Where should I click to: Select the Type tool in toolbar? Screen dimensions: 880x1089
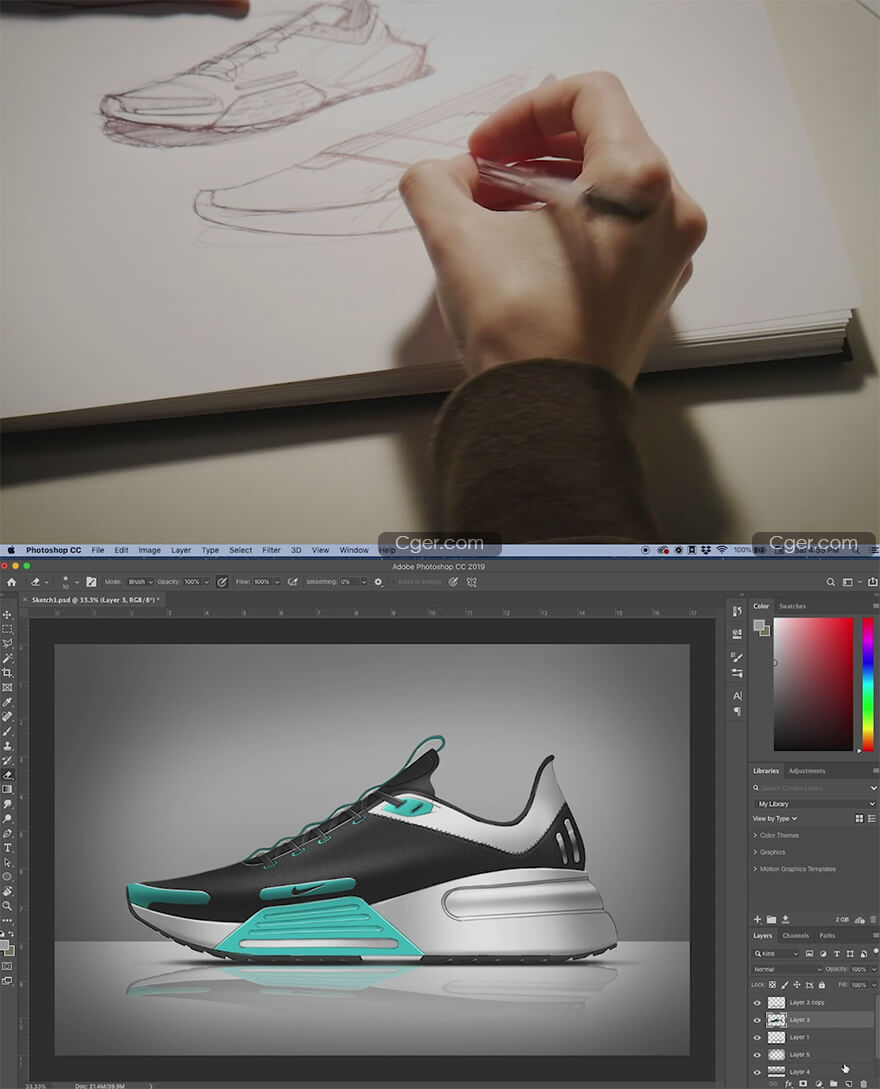pyautogui.click(x=8, y=848)
